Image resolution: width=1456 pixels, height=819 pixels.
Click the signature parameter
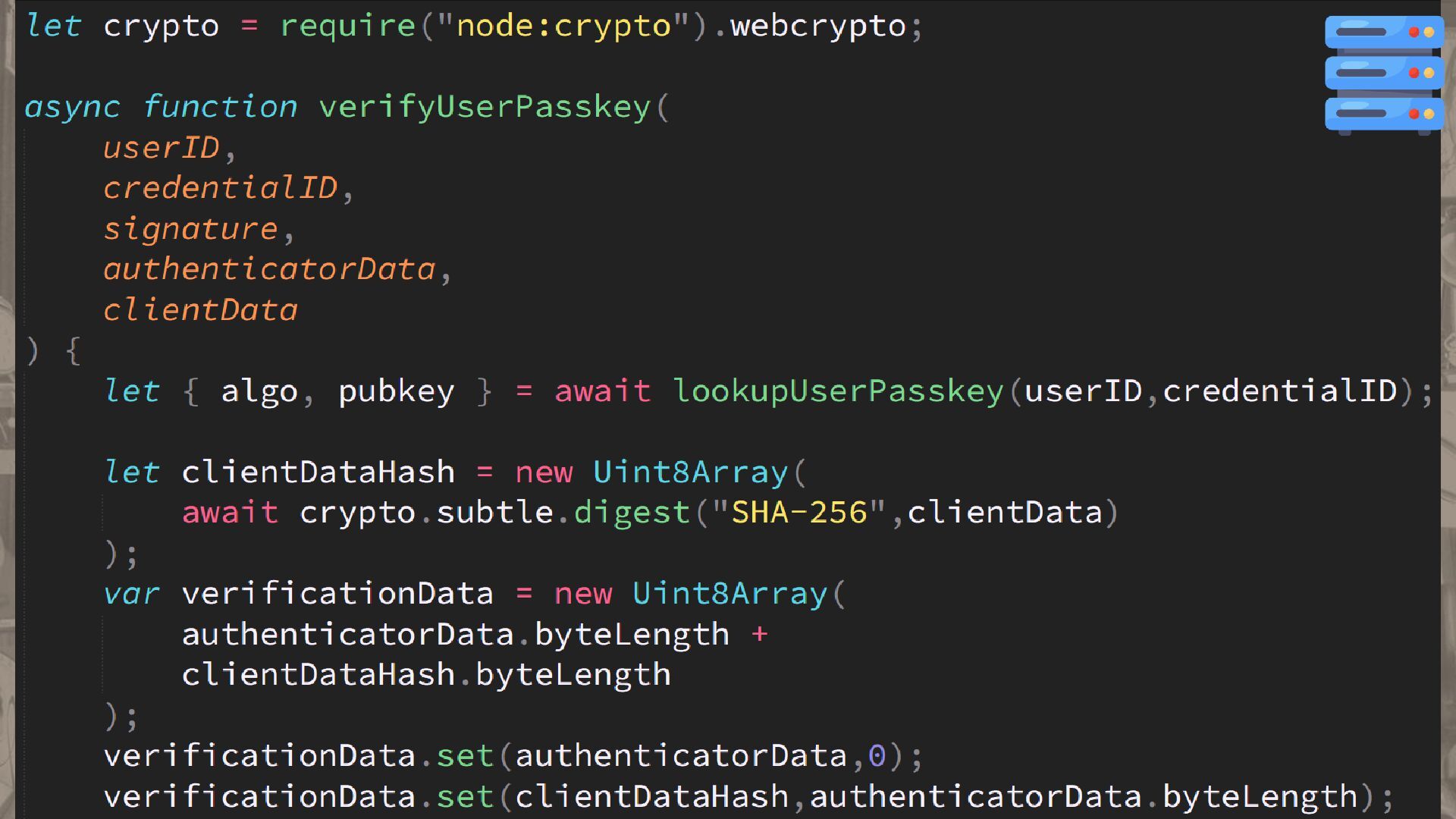(190, 229)
